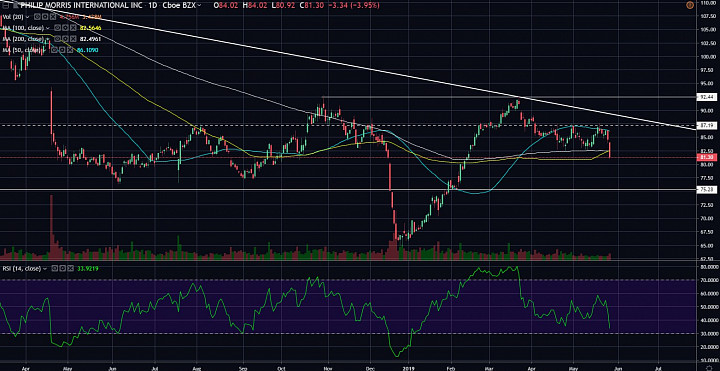
Task: Hide the RSI (14, close) indicator
Action: [54, 269]
